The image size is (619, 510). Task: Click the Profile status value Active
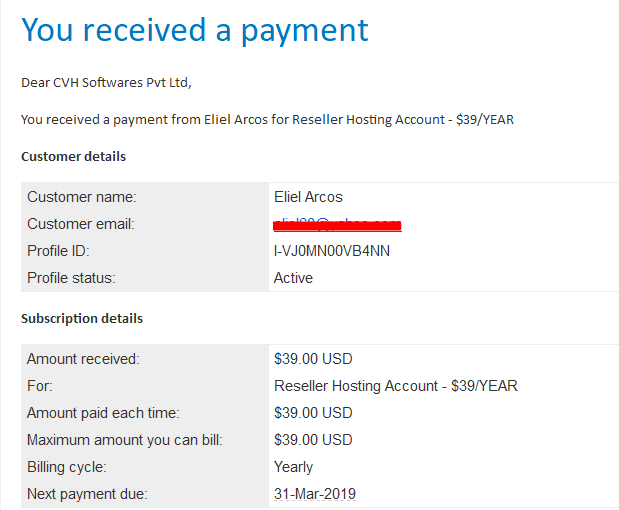293,278
